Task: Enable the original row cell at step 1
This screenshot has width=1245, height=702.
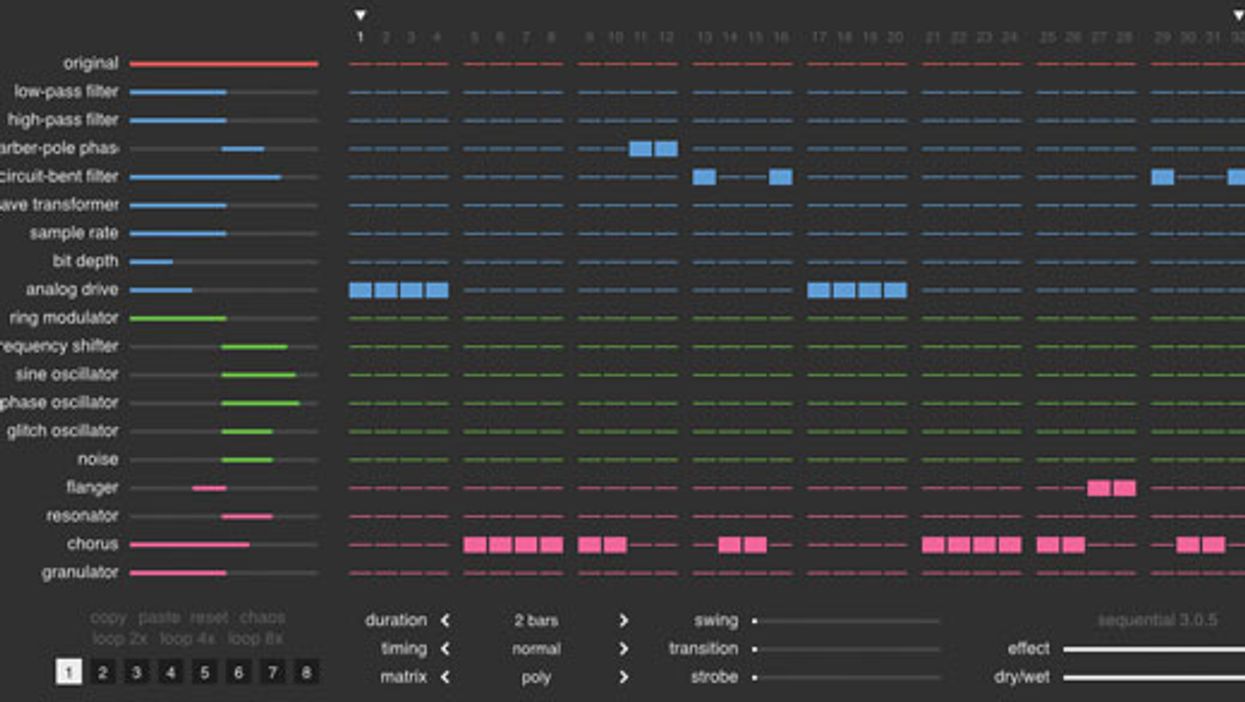Action: click(360, 64)
